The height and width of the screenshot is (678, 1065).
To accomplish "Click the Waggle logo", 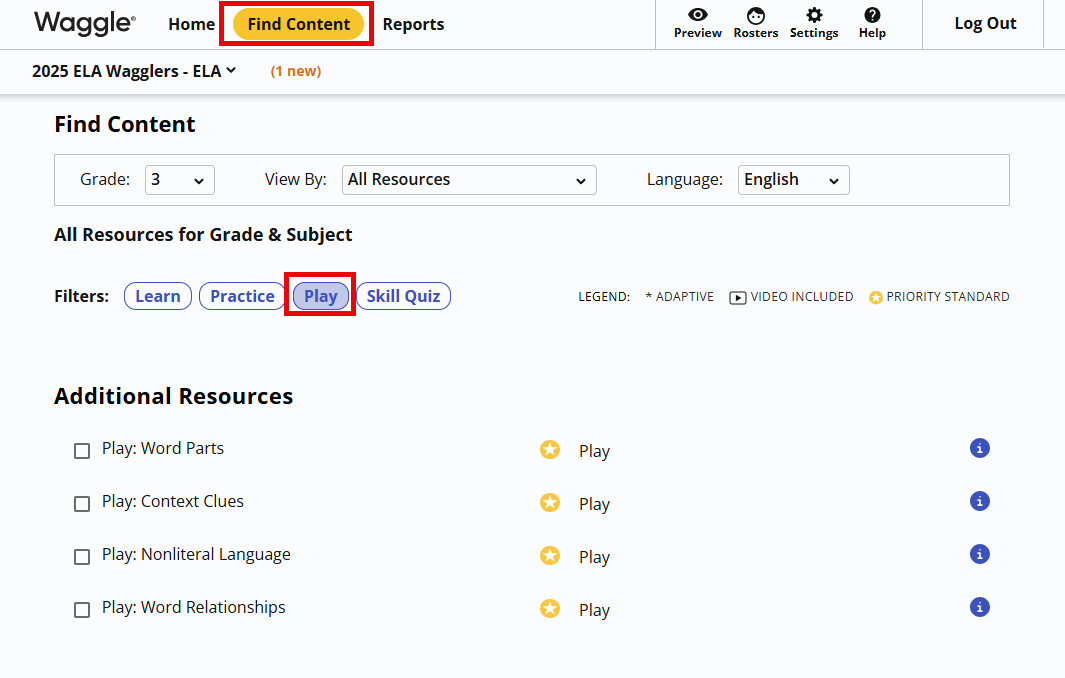I will [85, 23].
